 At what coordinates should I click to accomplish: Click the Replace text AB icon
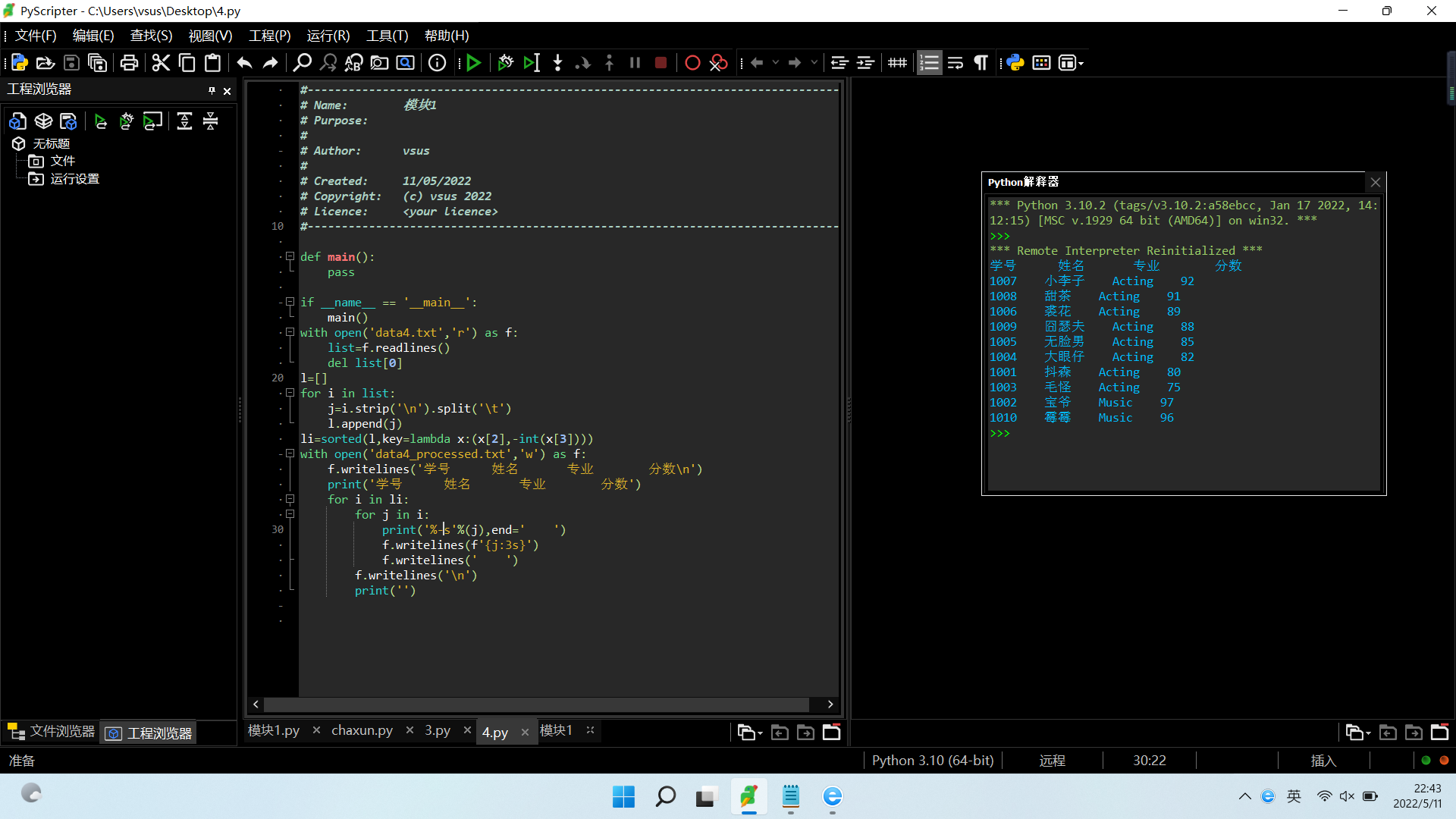tap(353, 63)
